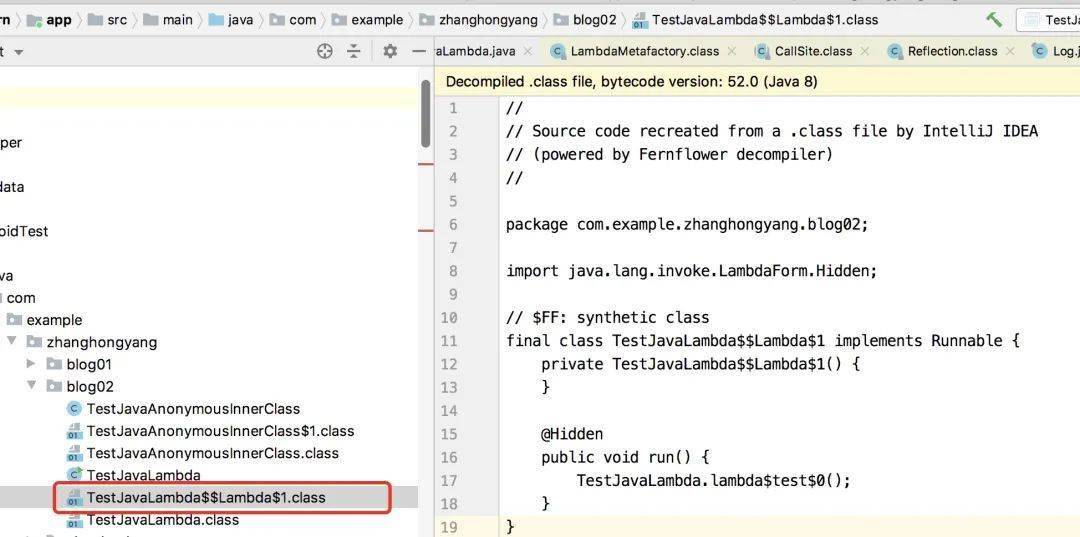Switch to the Reflection.class tab
Image resolution: width=1080 pixels, height=537 pixels.
[x=952, y=51]
